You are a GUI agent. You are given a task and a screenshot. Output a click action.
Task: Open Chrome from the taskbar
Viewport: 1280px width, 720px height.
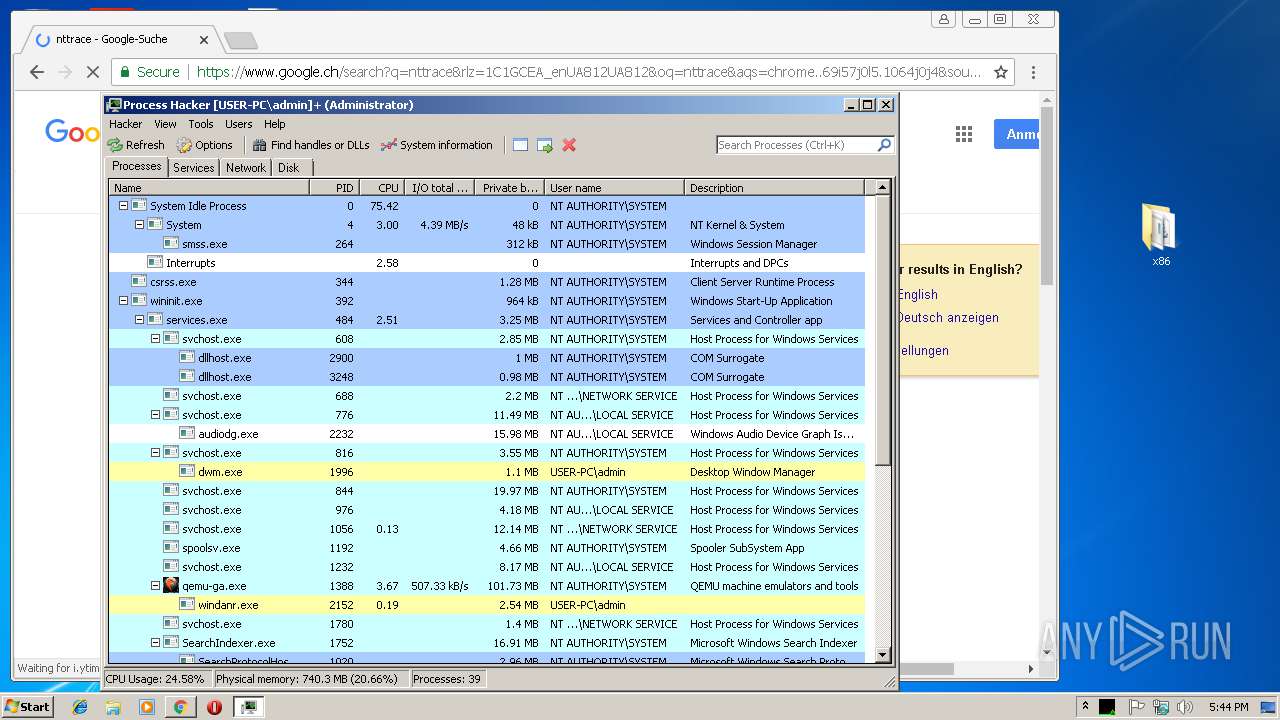pos(180,706)
